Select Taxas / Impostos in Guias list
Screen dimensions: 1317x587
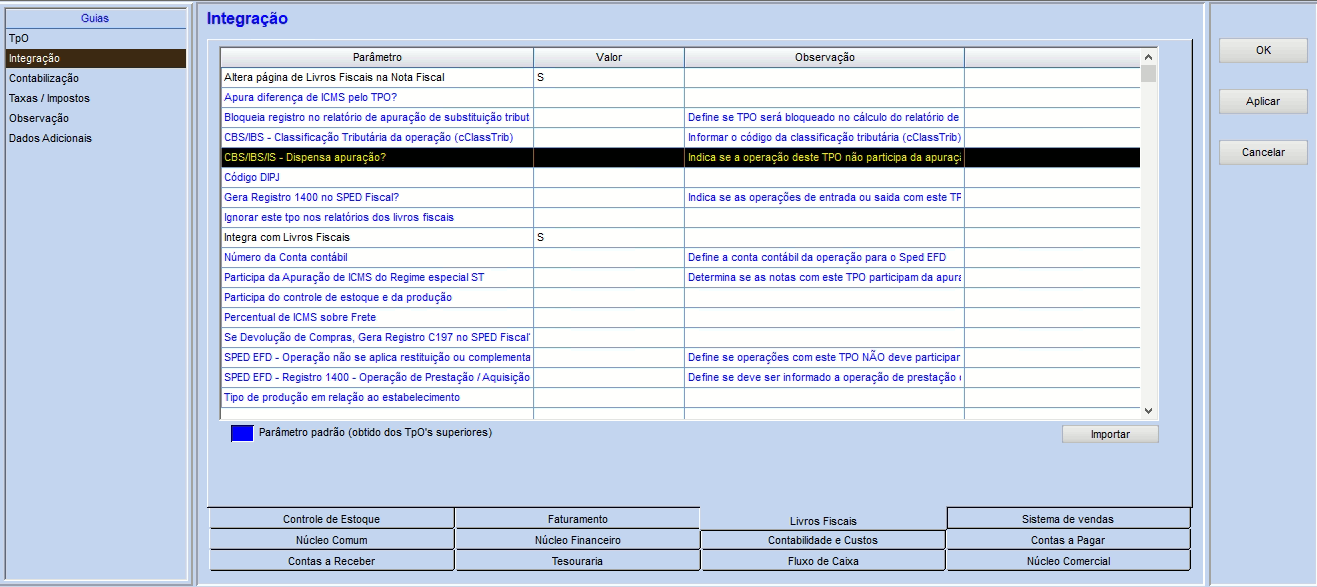[x=49, y=98]
